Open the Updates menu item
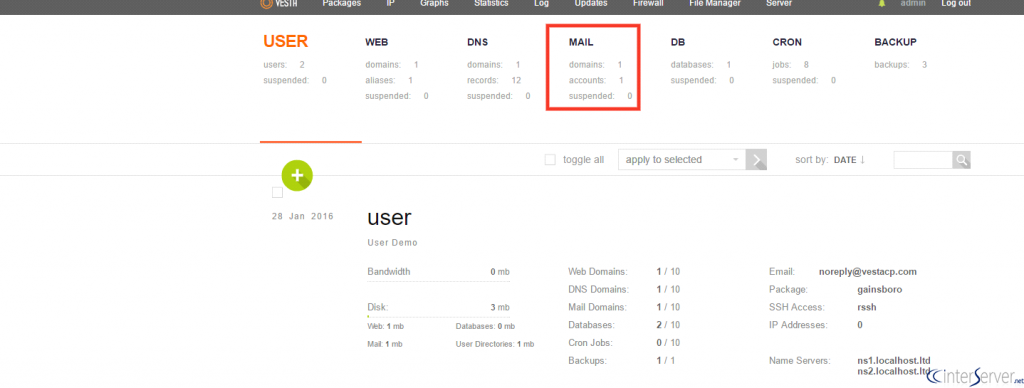The width and height of the screenshot is (1024, 388). click(x=591, y=3)
